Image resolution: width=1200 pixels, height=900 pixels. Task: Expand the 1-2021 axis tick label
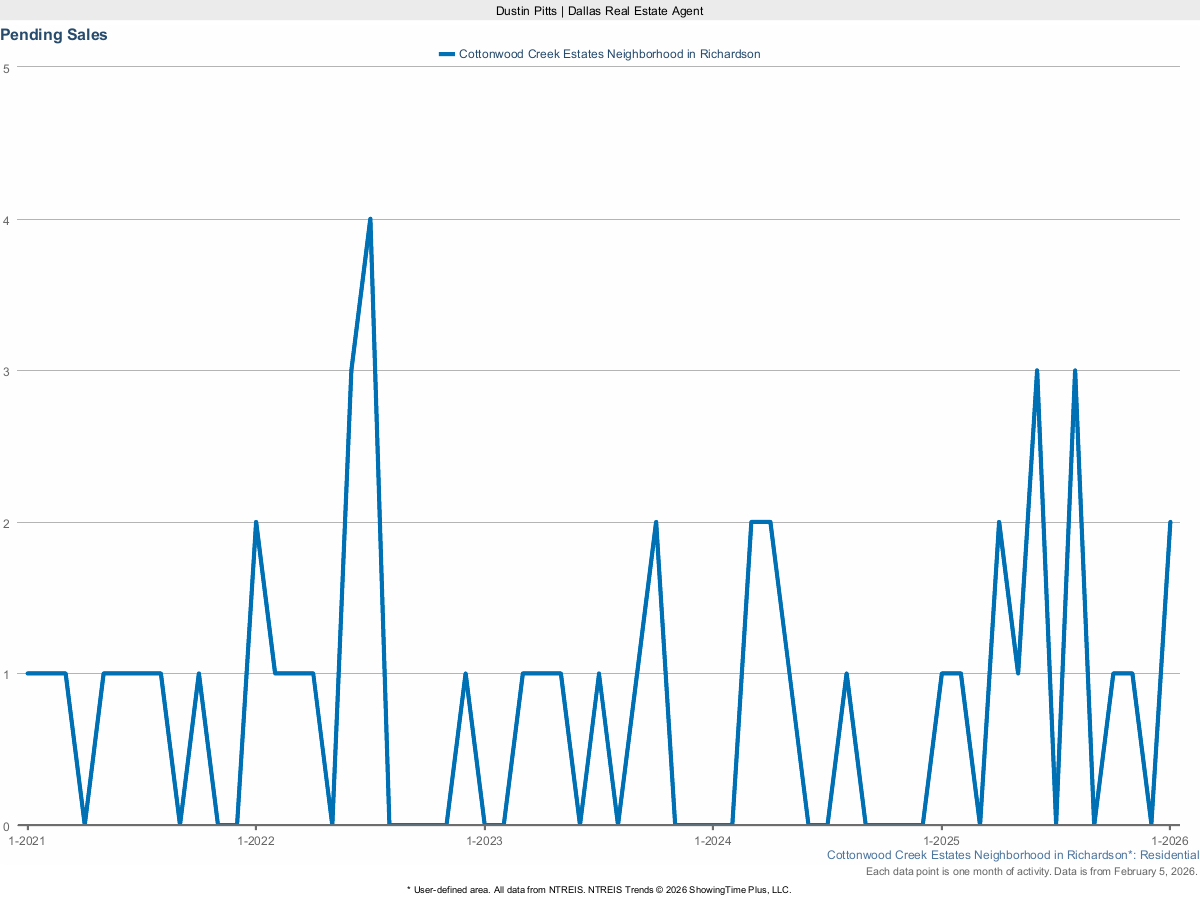pos(28,841)
